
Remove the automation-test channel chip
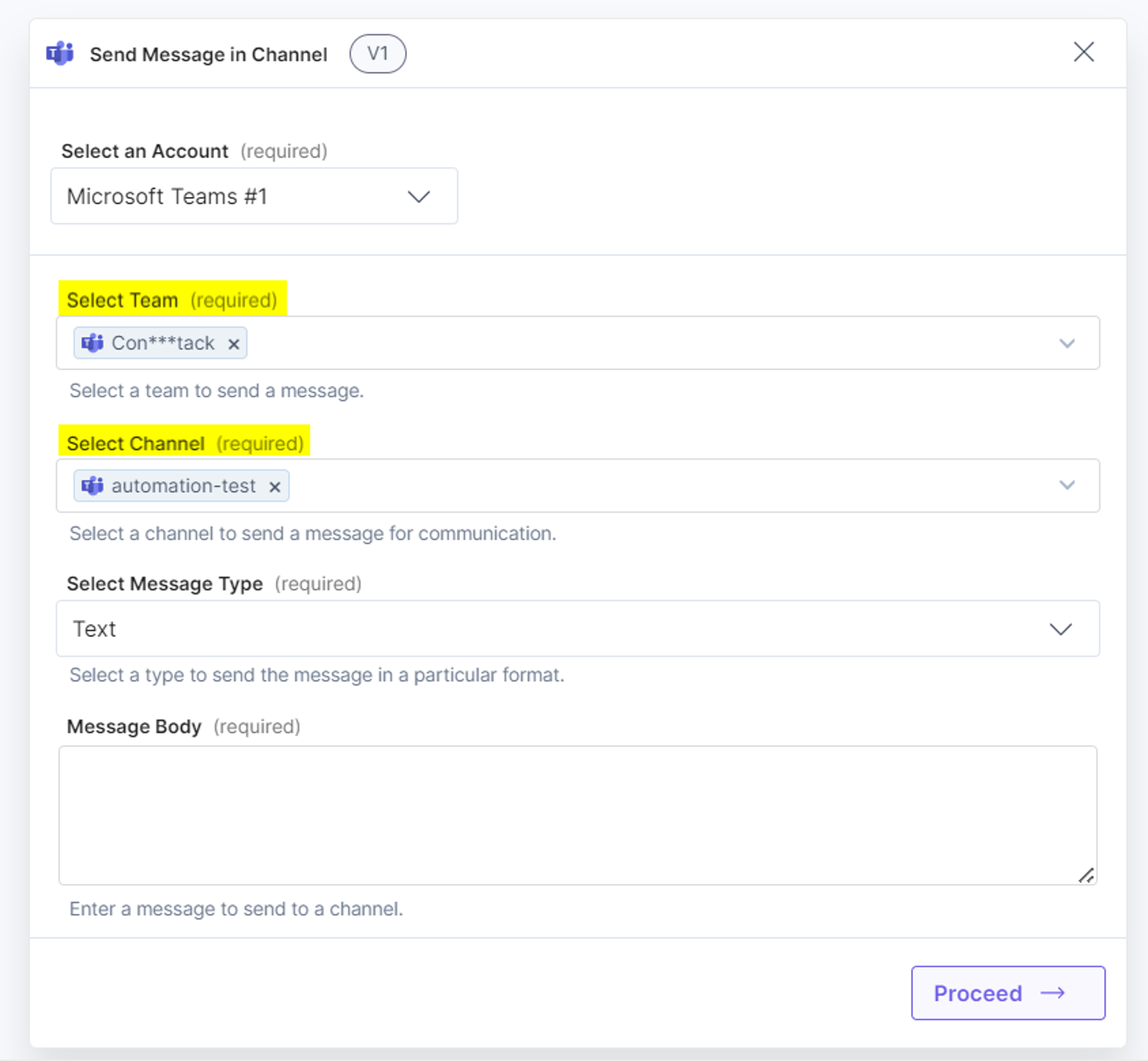pos(275,487)
